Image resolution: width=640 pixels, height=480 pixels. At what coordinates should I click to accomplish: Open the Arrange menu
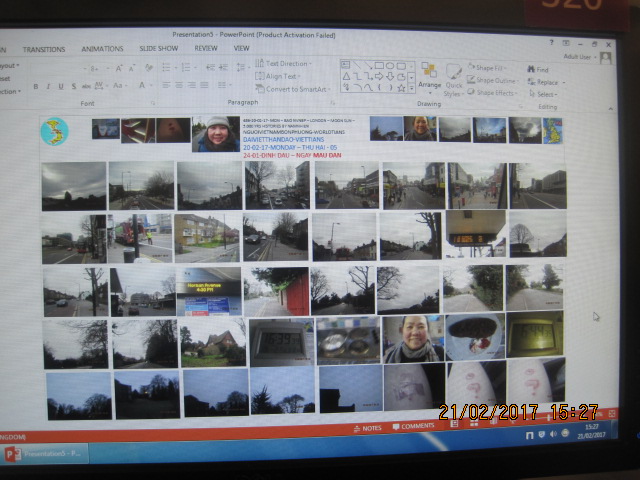[x=429, y=77]
